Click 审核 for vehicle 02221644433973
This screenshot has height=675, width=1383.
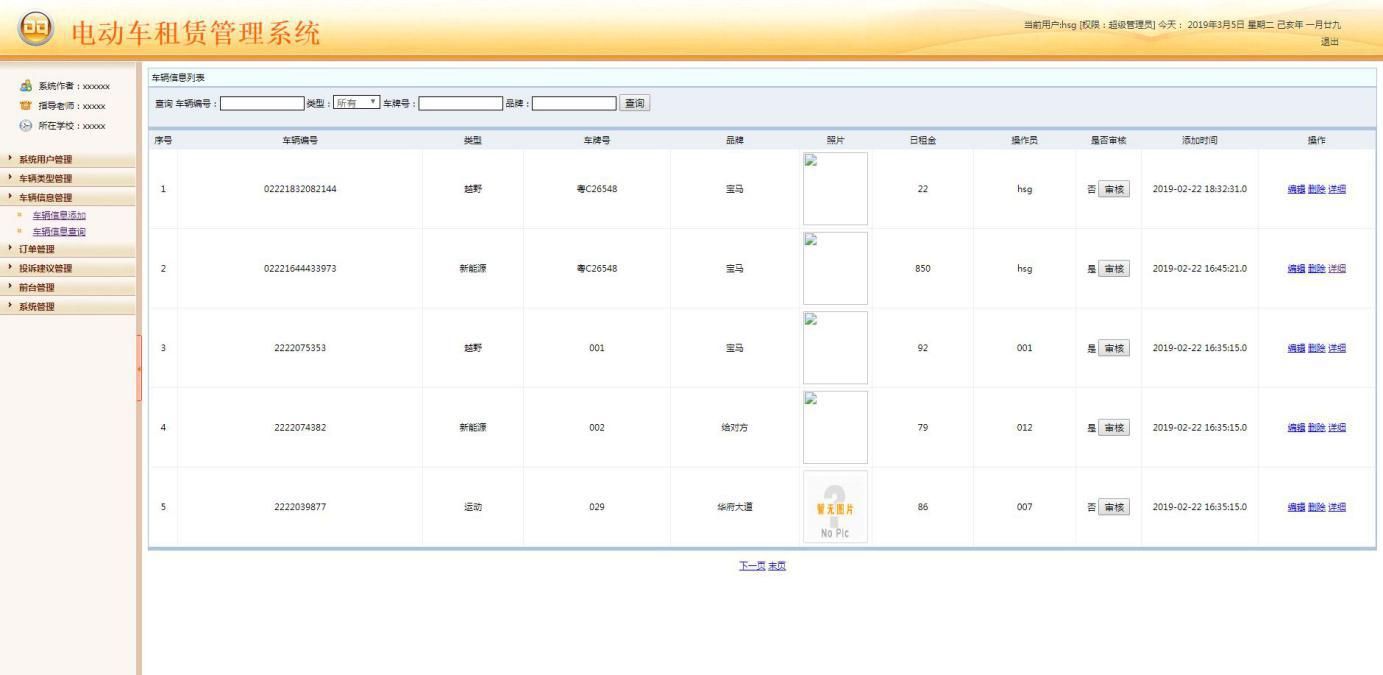[1114, 268]
